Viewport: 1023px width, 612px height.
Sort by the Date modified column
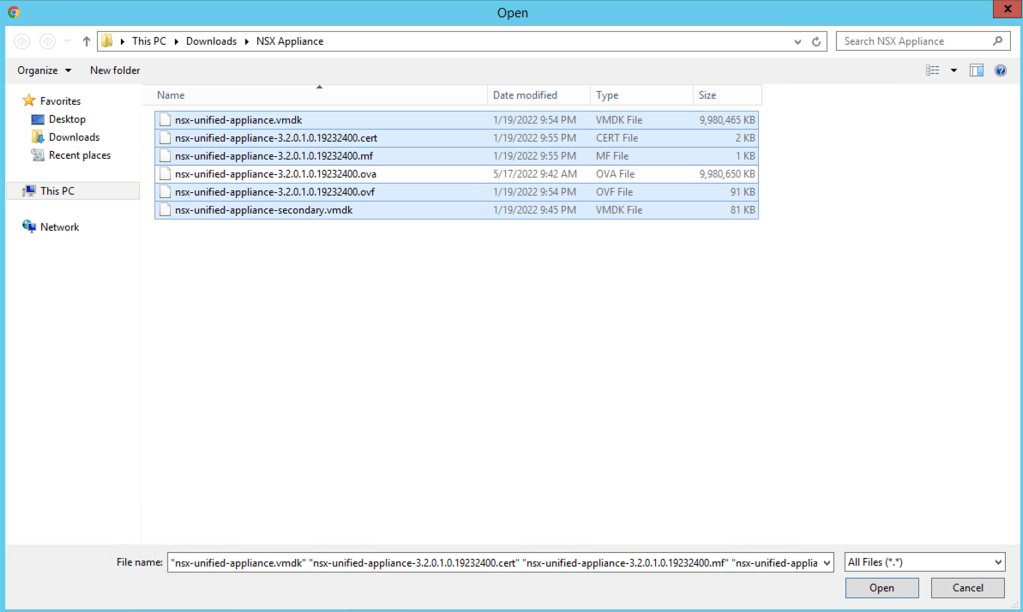(x=525, y=95)
